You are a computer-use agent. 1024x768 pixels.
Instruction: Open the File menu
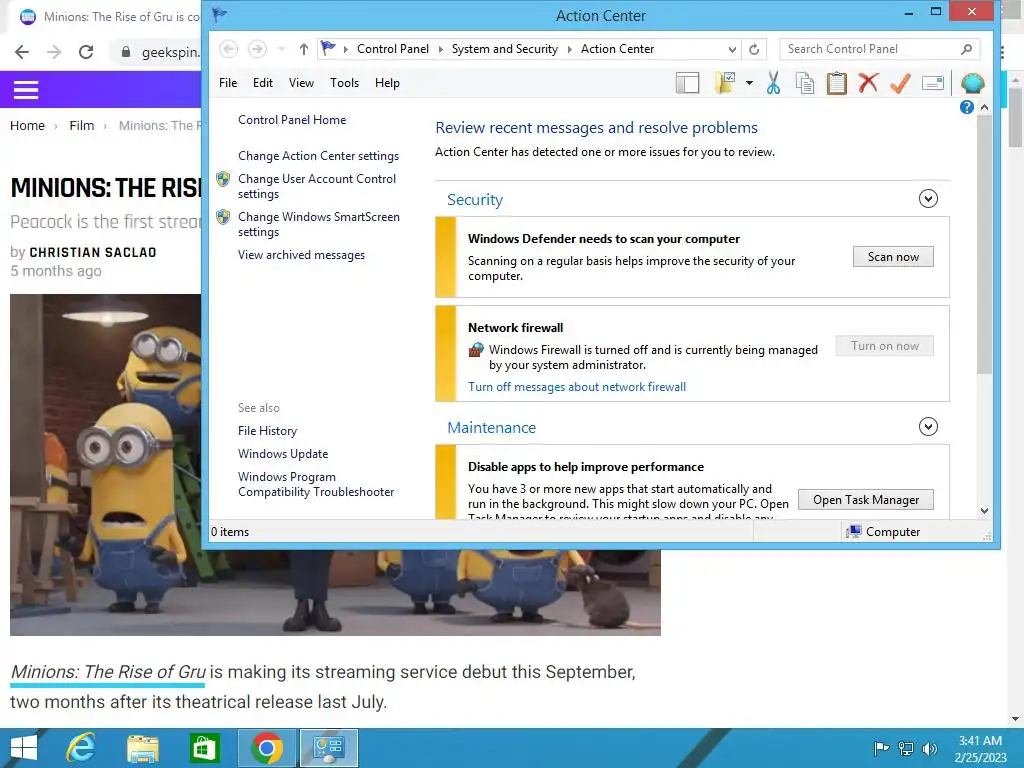(228, 83)
